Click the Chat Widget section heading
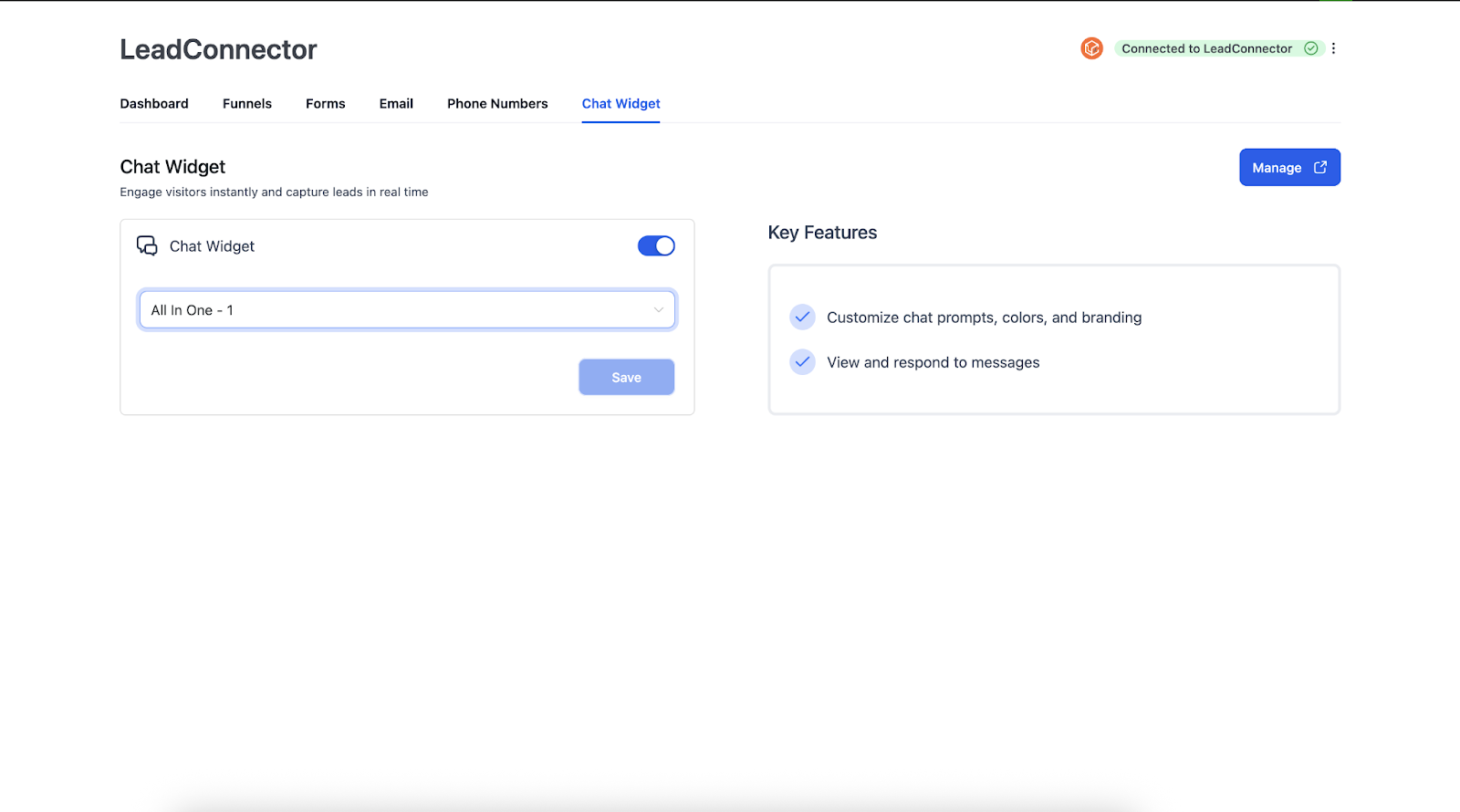This screenshot has width=1460, height=812. [x=172, y=167]
